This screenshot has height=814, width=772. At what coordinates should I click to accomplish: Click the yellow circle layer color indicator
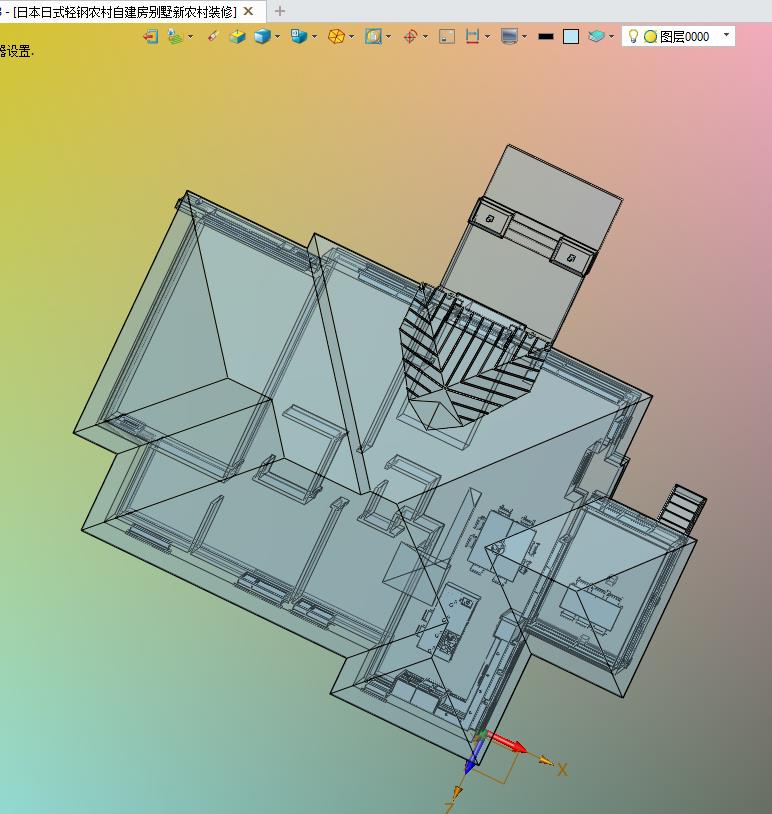[x=651, y=36]
